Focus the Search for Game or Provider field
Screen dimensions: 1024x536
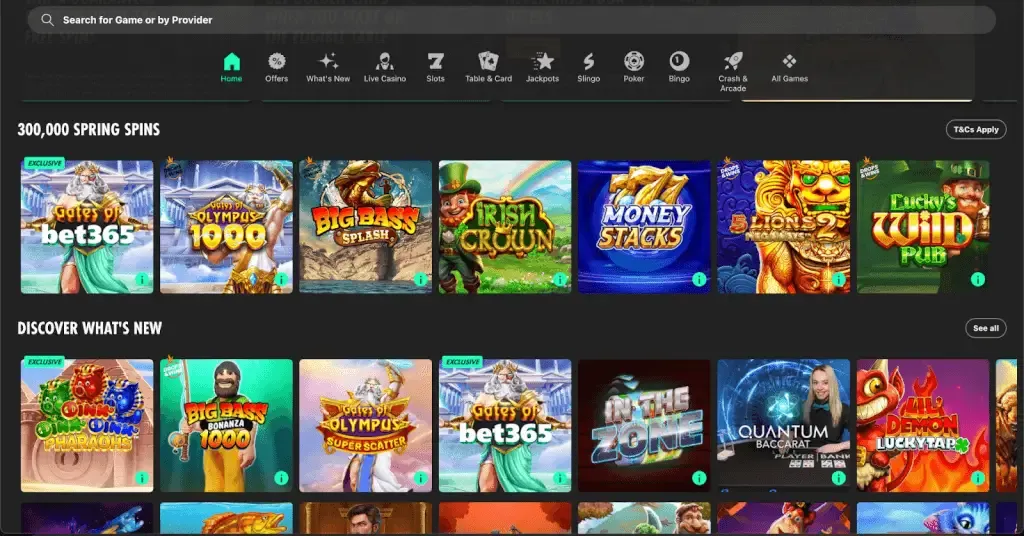pos(511,20)
